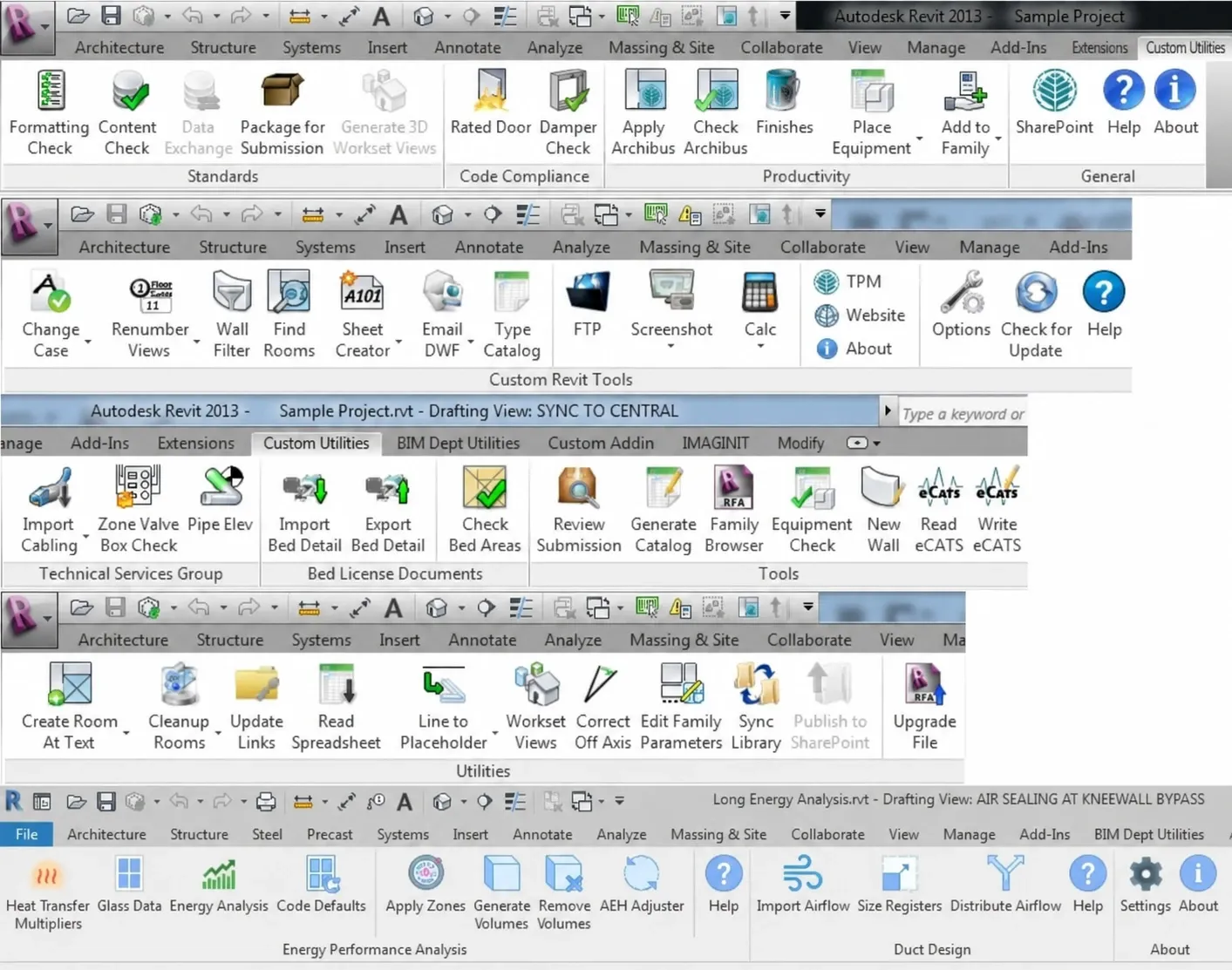The height and width of the screenshot is (970, 1232).
Task: Open the Size Registers tool
Action: coord(899,885)
